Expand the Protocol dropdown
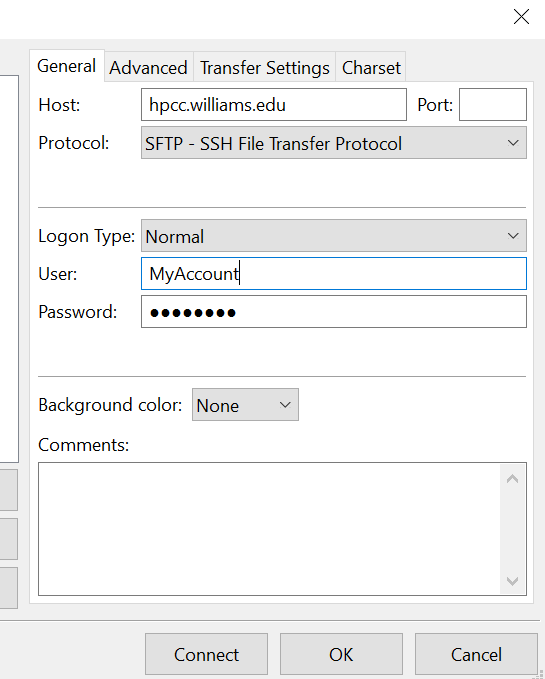545x679 pixels. tap(334, 143)
